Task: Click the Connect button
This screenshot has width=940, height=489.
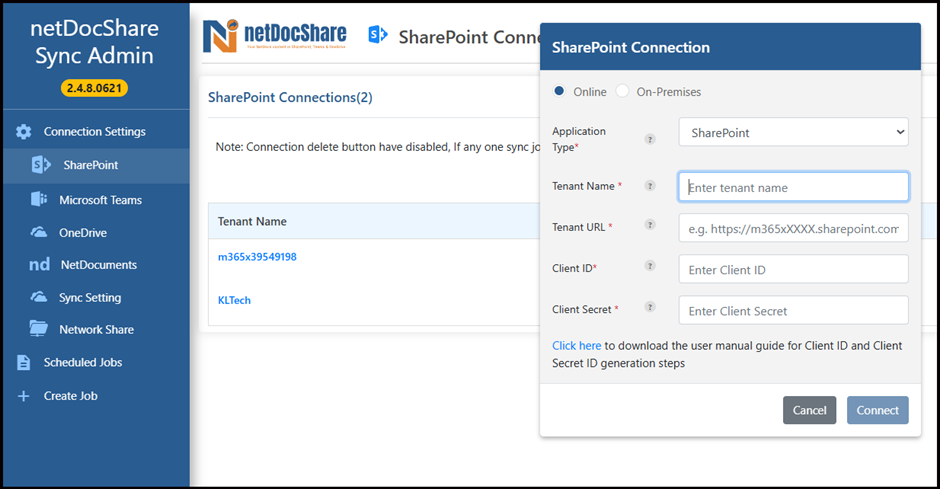Action: pyautogui.click(x=878, y=410)
